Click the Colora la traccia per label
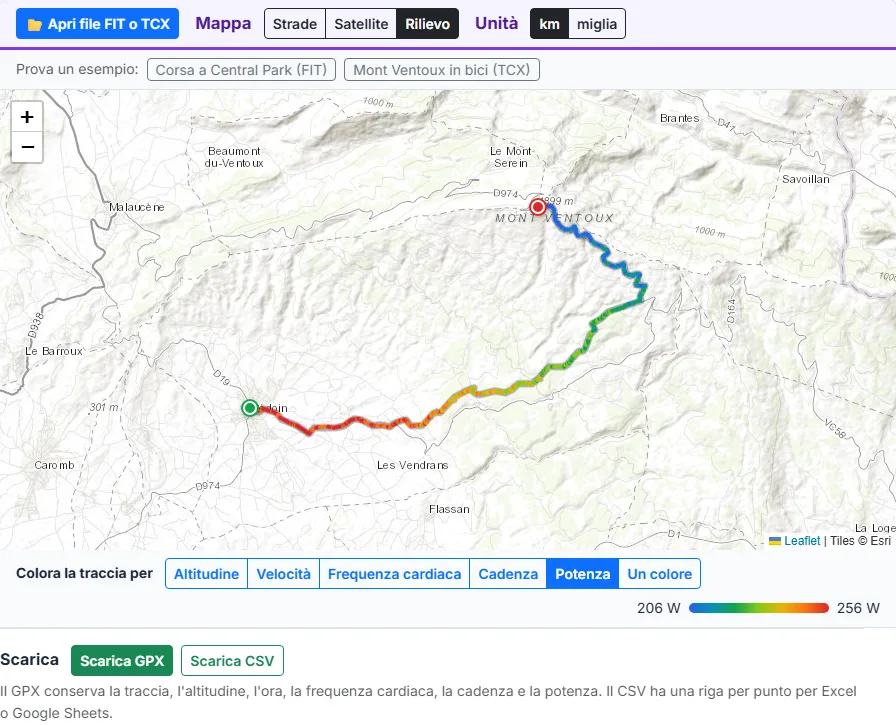896x725 pixels. pyautogui.click(x=85, y=573)
